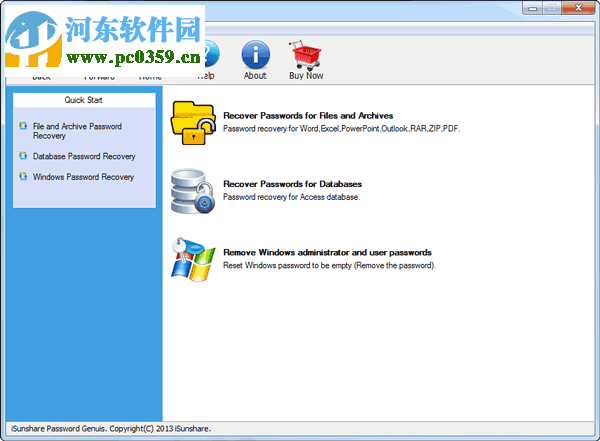
Task: Open the folder-with-padlock files recovery icon
Action: tap(193, 123)
